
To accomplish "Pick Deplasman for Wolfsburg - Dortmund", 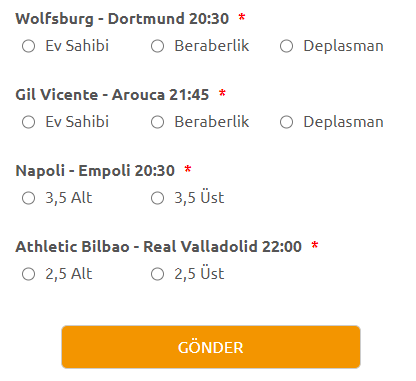I will click(x=286, y=46).
